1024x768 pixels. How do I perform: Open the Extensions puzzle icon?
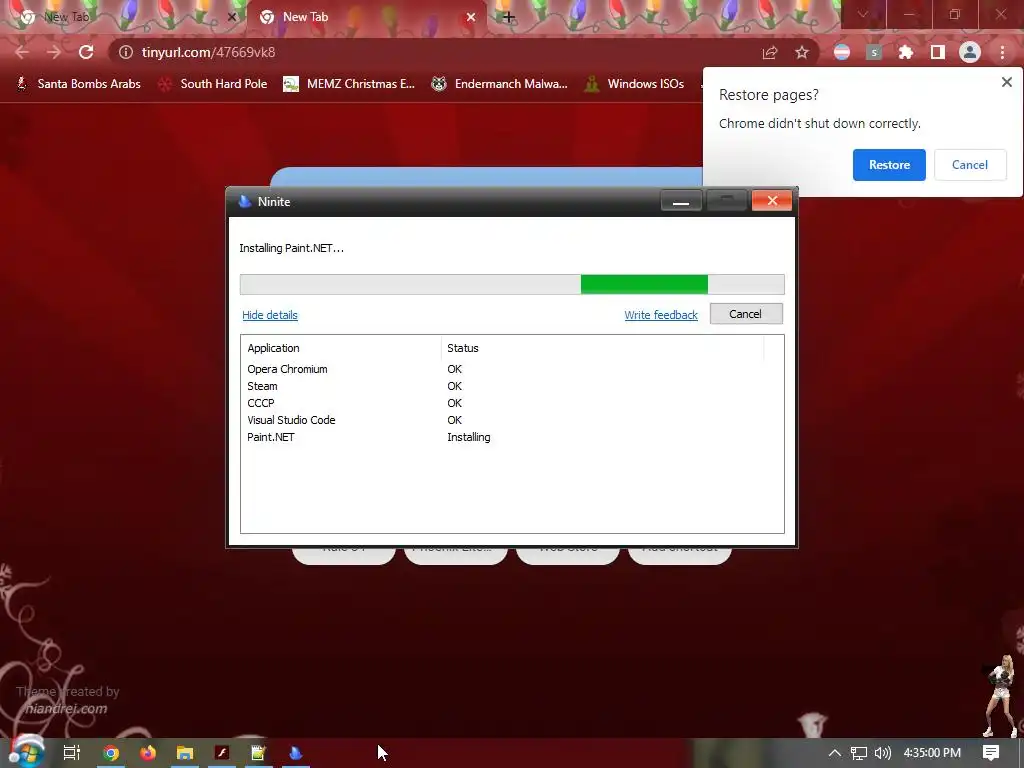tap(906, 52)
